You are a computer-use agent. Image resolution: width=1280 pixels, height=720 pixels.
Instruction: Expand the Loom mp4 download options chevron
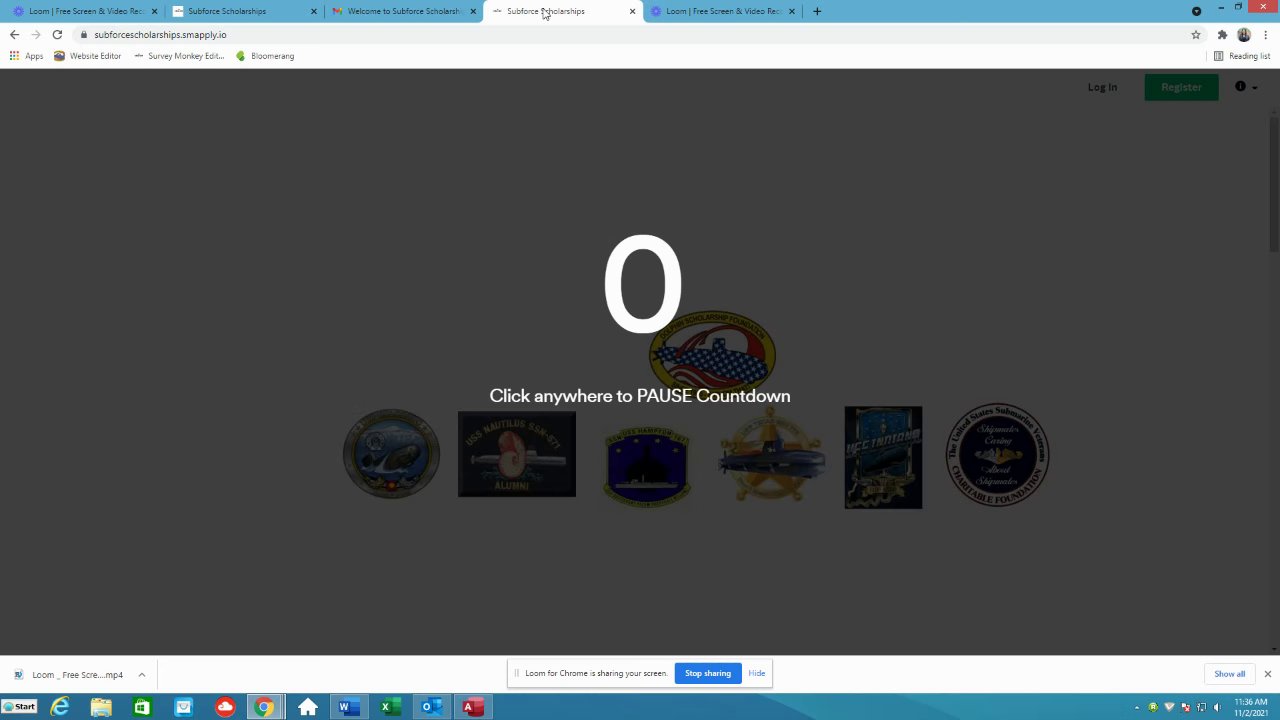(141, 675)
